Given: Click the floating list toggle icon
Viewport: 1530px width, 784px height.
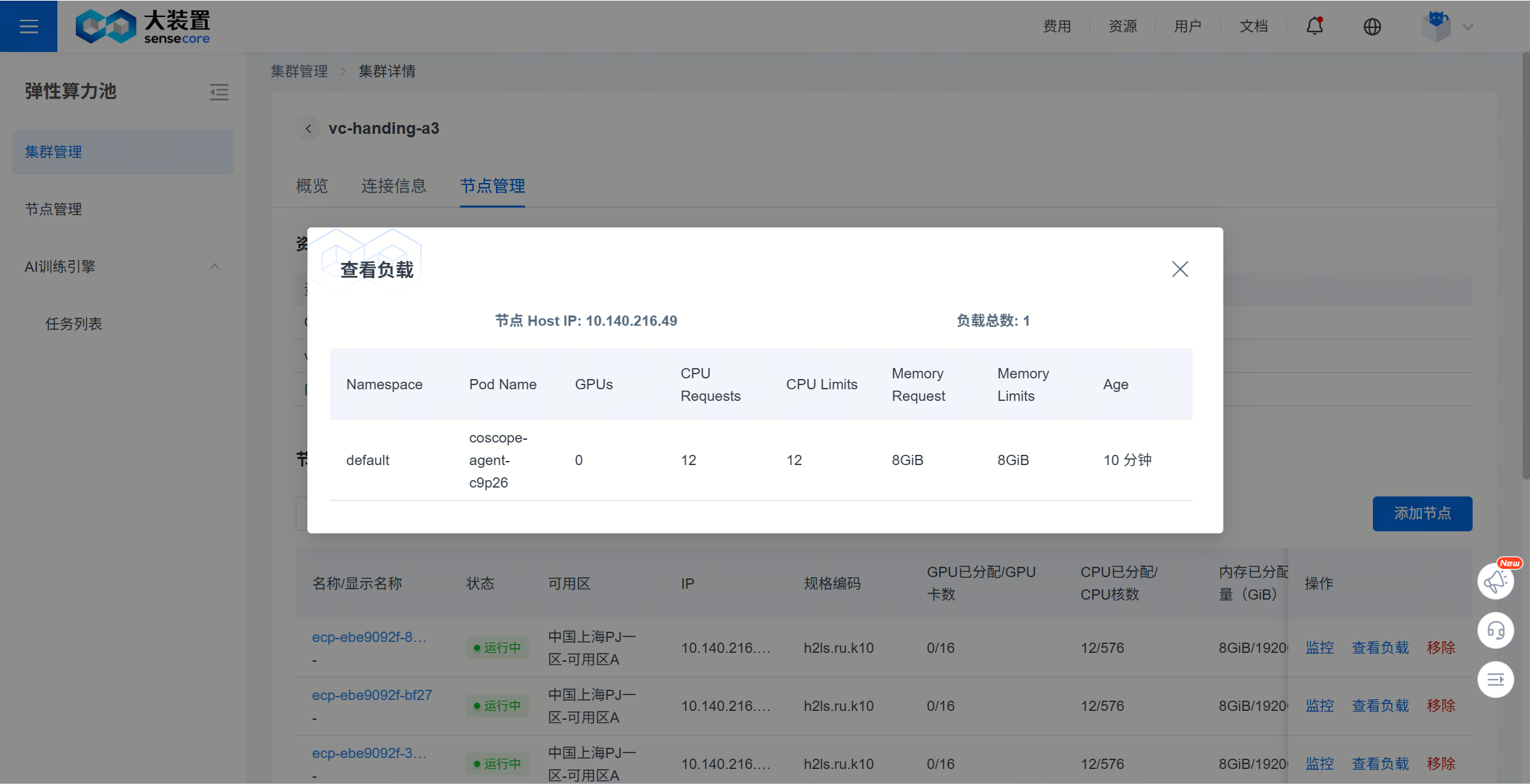Looking at the screenshot, I should pos(1495,680).
